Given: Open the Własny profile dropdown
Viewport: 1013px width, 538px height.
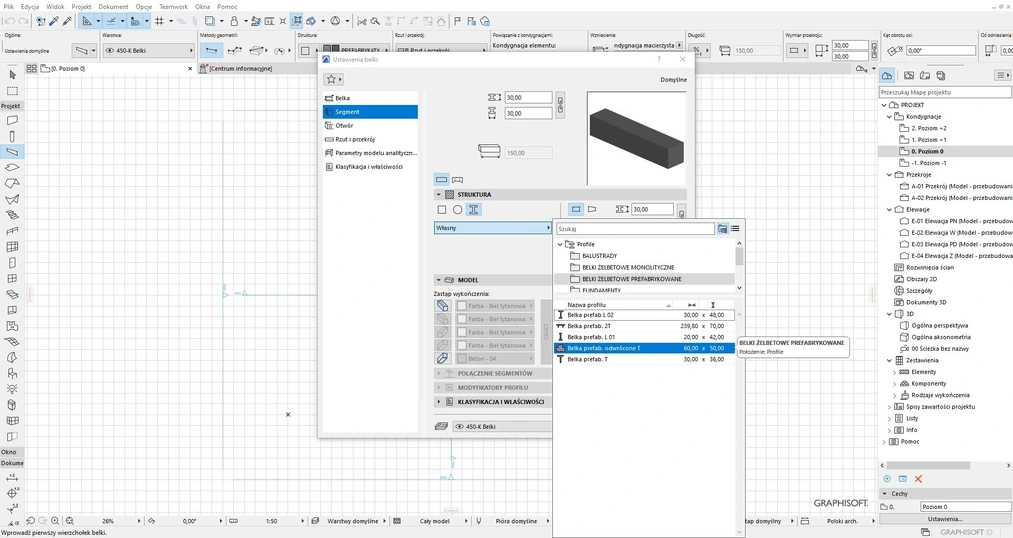Looking at the screenshot, I should point(492,228).
